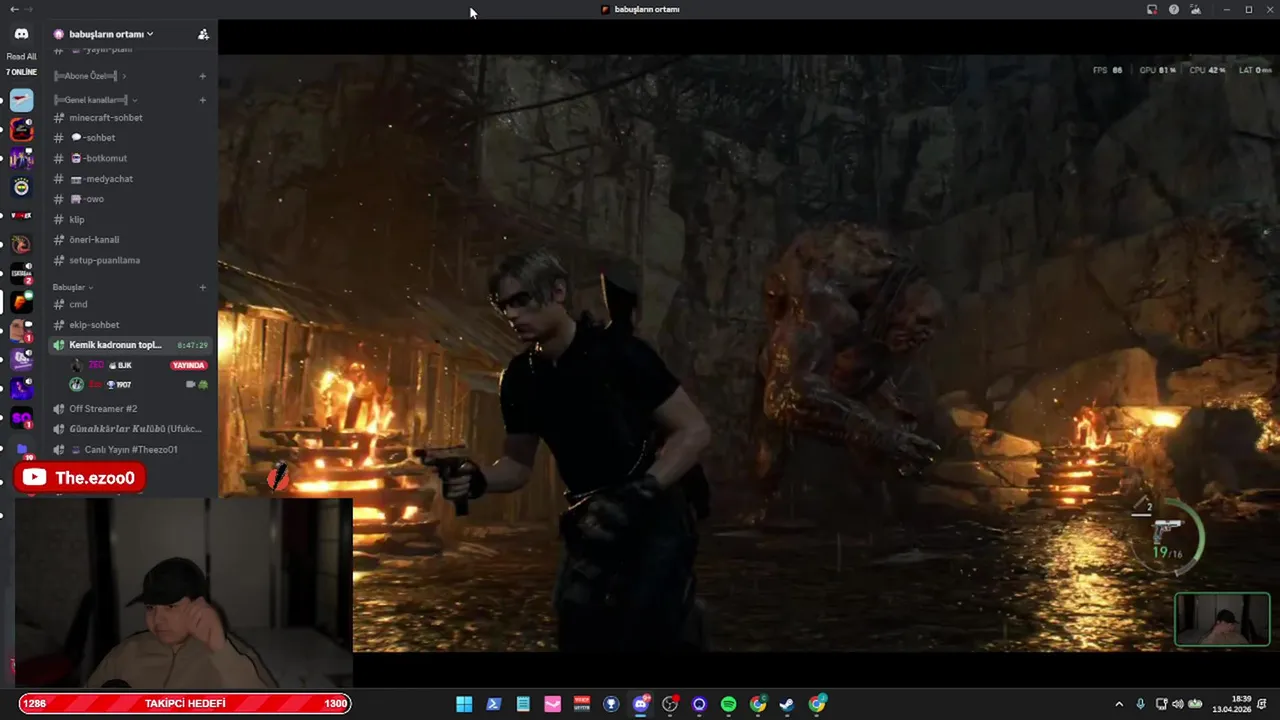Open the -owo channel
The image size is (1280, 720).
[x=130, y=199]
